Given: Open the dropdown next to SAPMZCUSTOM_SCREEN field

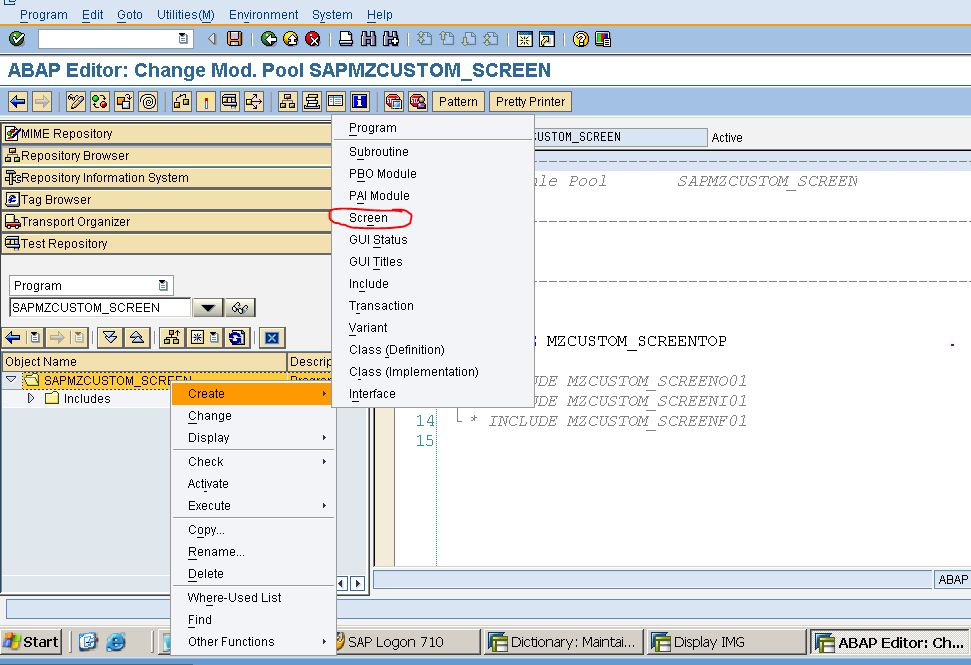Looking at the screenshot, I should point(206,307).
